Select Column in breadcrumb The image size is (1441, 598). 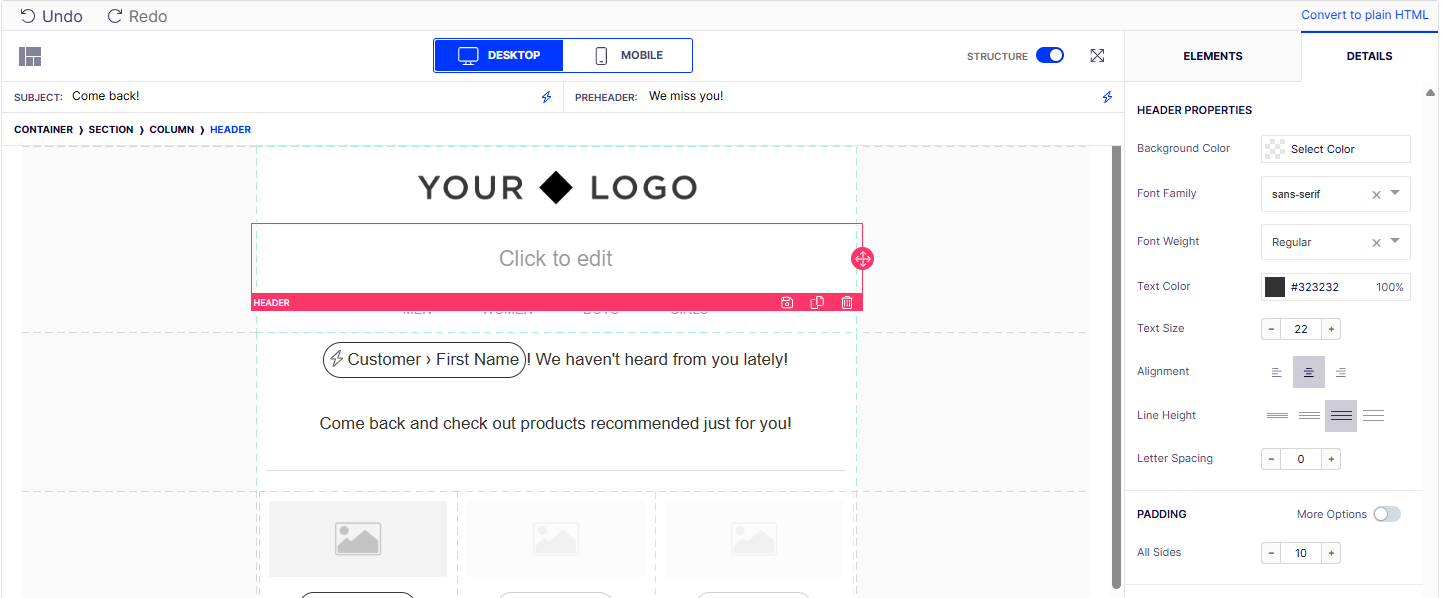coord(172,130)
